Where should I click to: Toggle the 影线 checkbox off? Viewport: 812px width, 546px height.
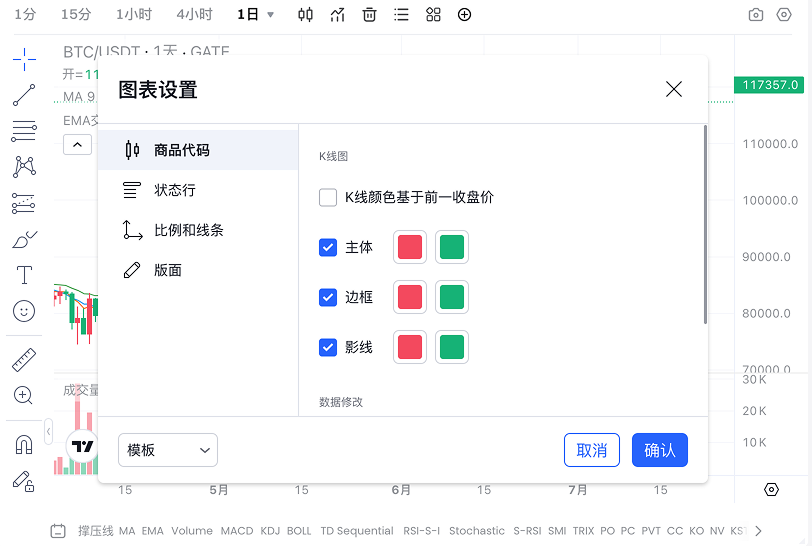point(328,347)
